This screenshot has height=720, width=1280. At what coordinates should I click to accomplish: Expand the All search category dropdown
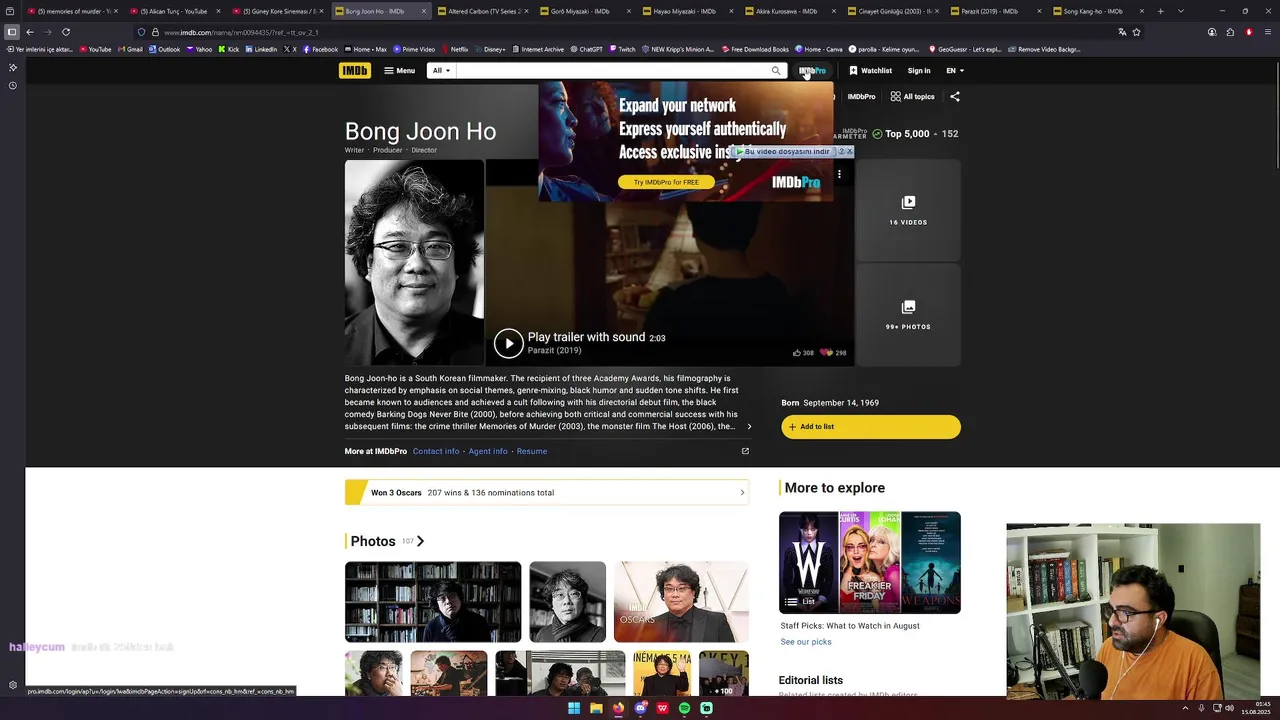[x=441, y=70]
